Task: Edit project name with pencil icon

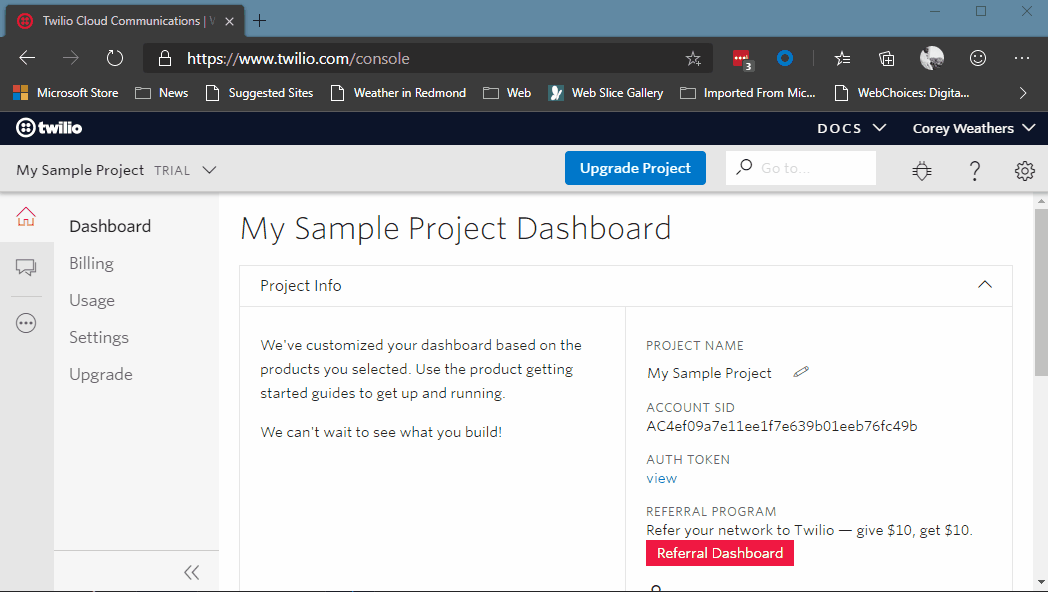Action: (801, 372)
